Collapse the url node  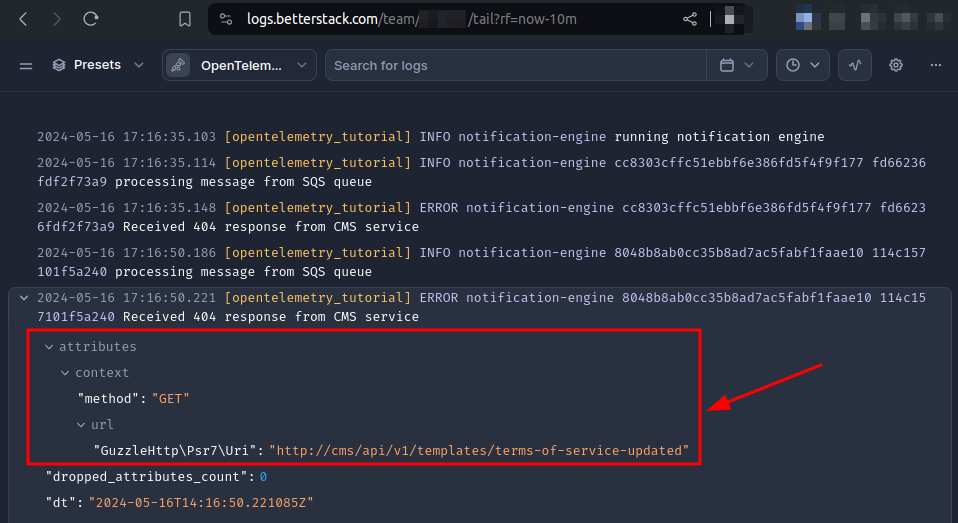pos(81,424)
